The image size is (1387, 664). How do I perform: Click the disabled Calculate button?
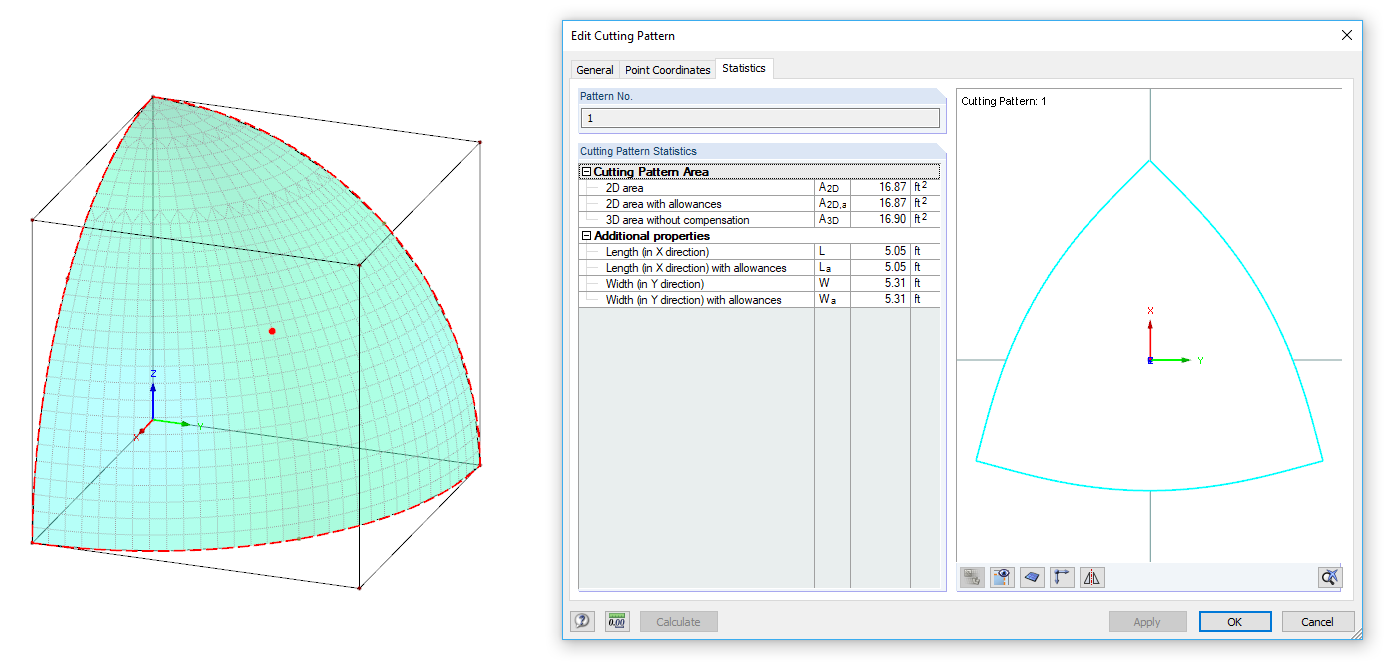pos(678,621)
